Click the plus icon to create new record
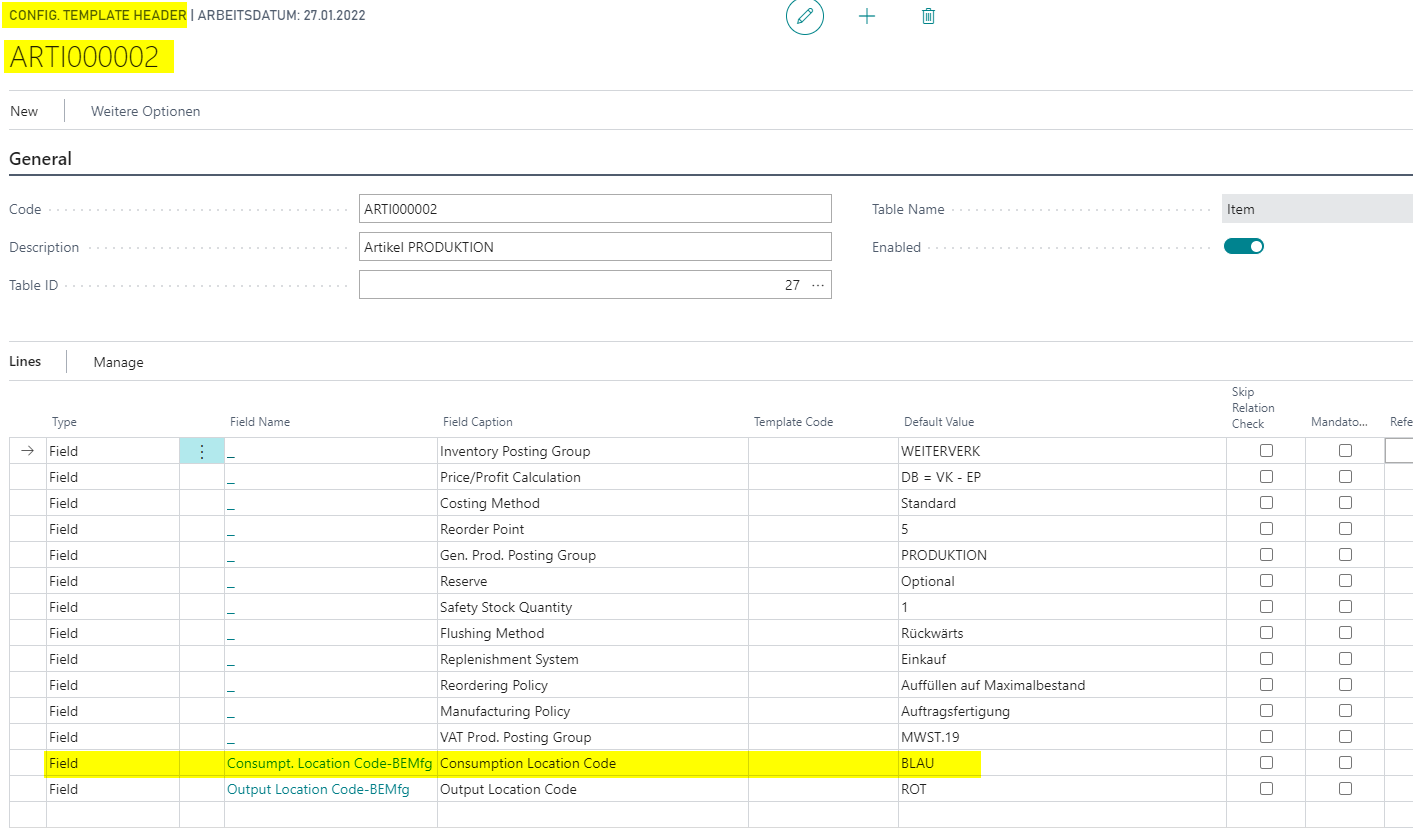This screenshot has width=1413, height=833. pos(867,17)
